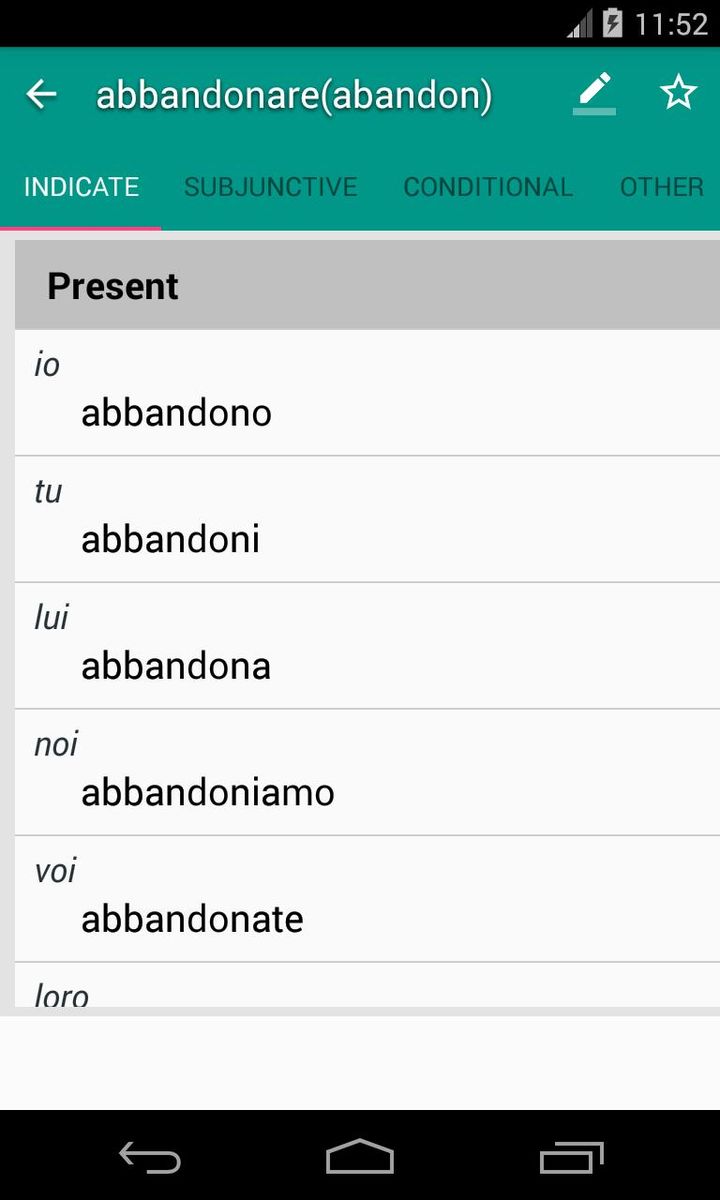This screenshot has height=1200, width=720.
Task: Open the recent apps overview
Action: 571,1157
